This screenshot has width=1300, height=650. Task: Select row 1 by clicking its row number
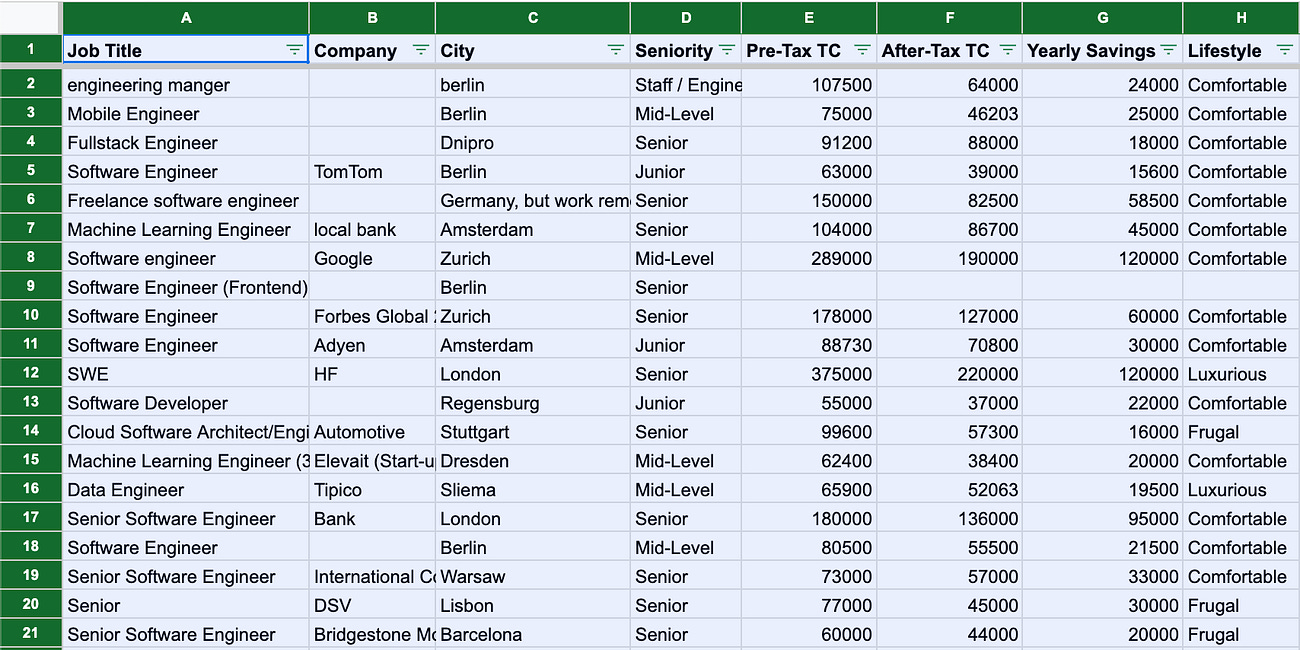(31, 50)
